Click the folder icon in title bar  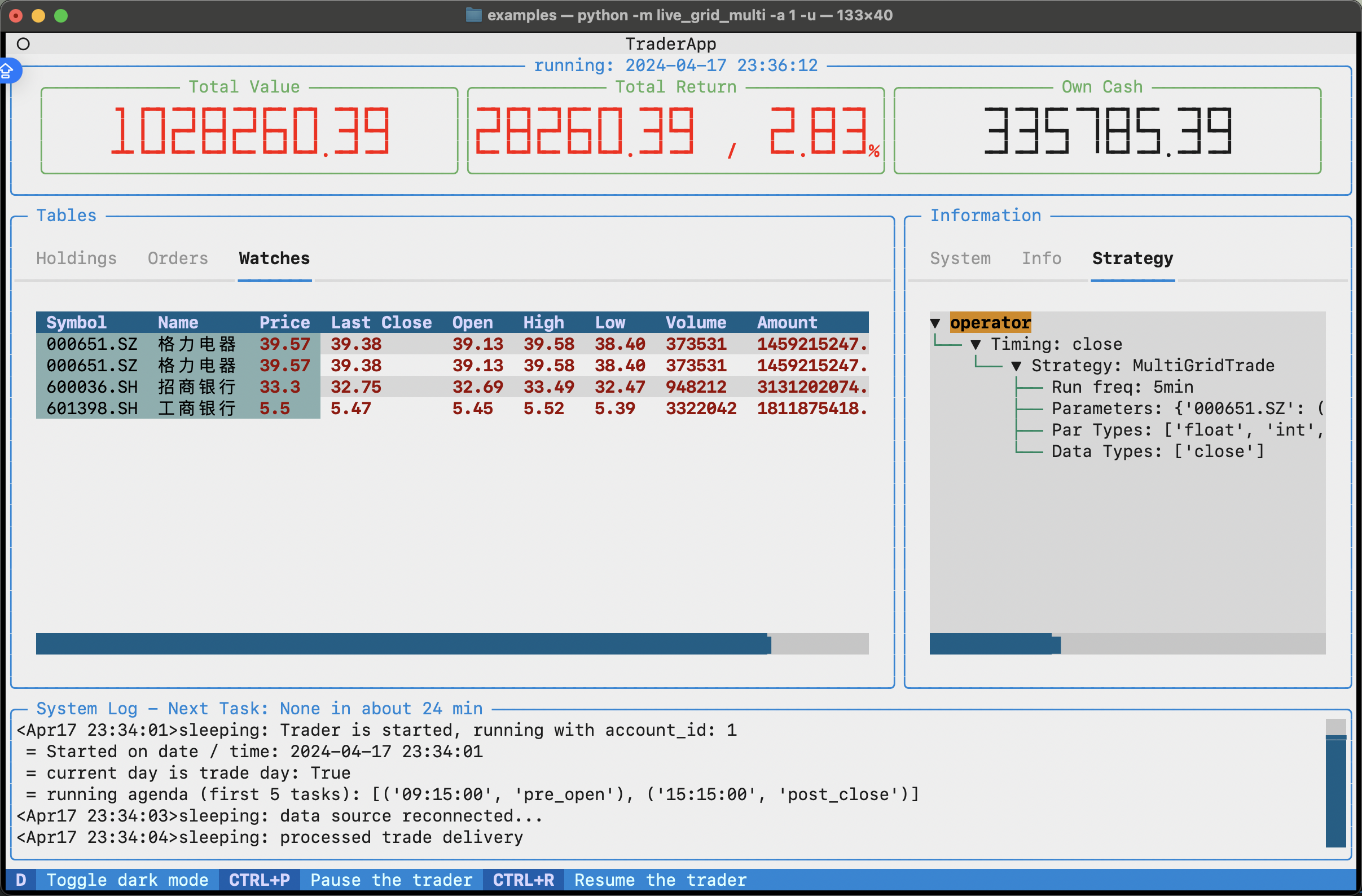tap(473, 15)
